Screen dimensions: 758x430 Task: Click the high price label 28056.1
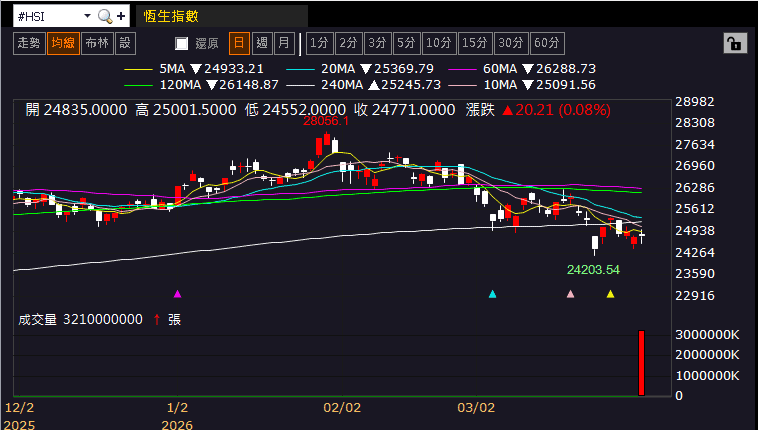326,121
